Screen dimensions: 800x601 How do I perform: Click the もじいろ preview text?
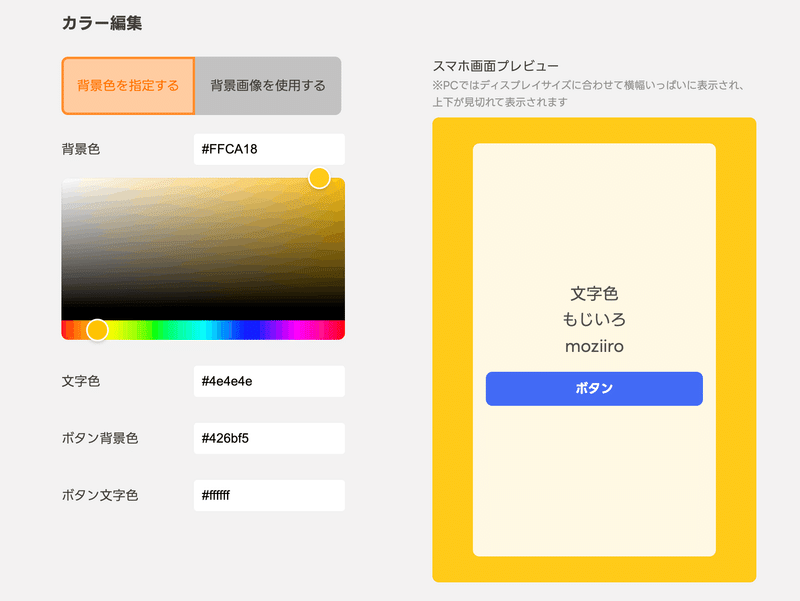click(x=594, y=320)
